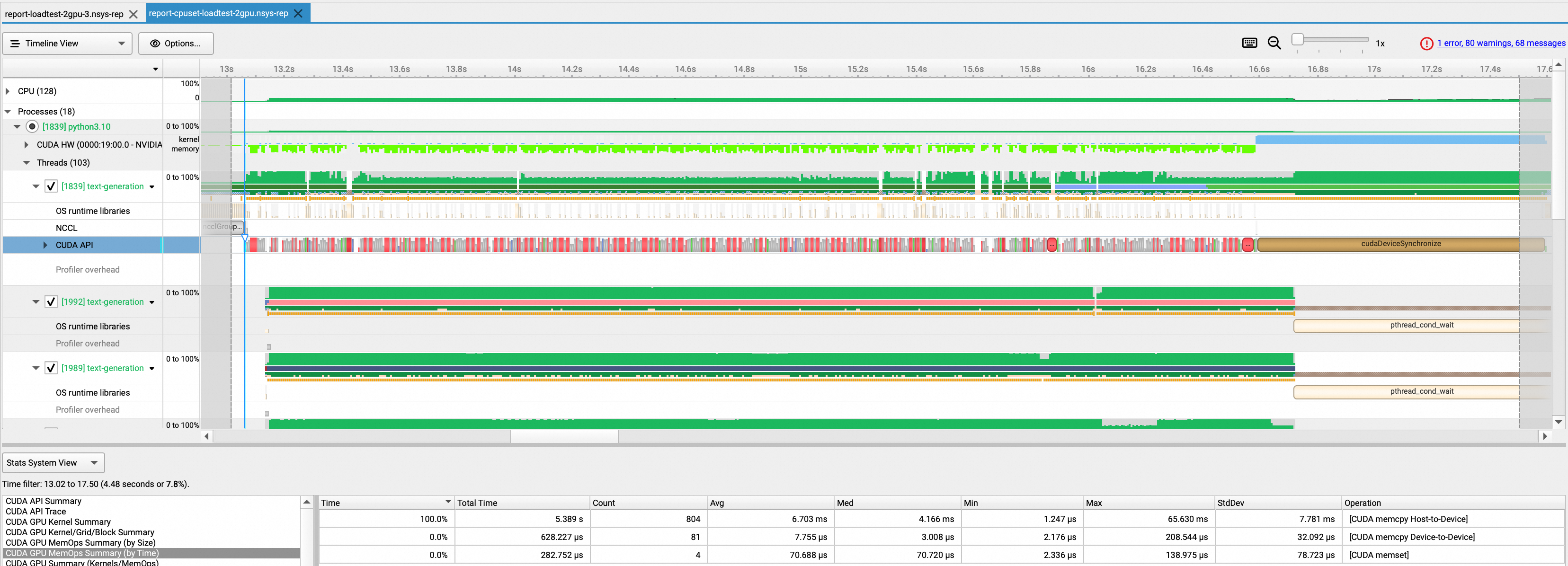
Task: Uncheck the [1839] text-generation thread checkbox
Action: point(51,186)
